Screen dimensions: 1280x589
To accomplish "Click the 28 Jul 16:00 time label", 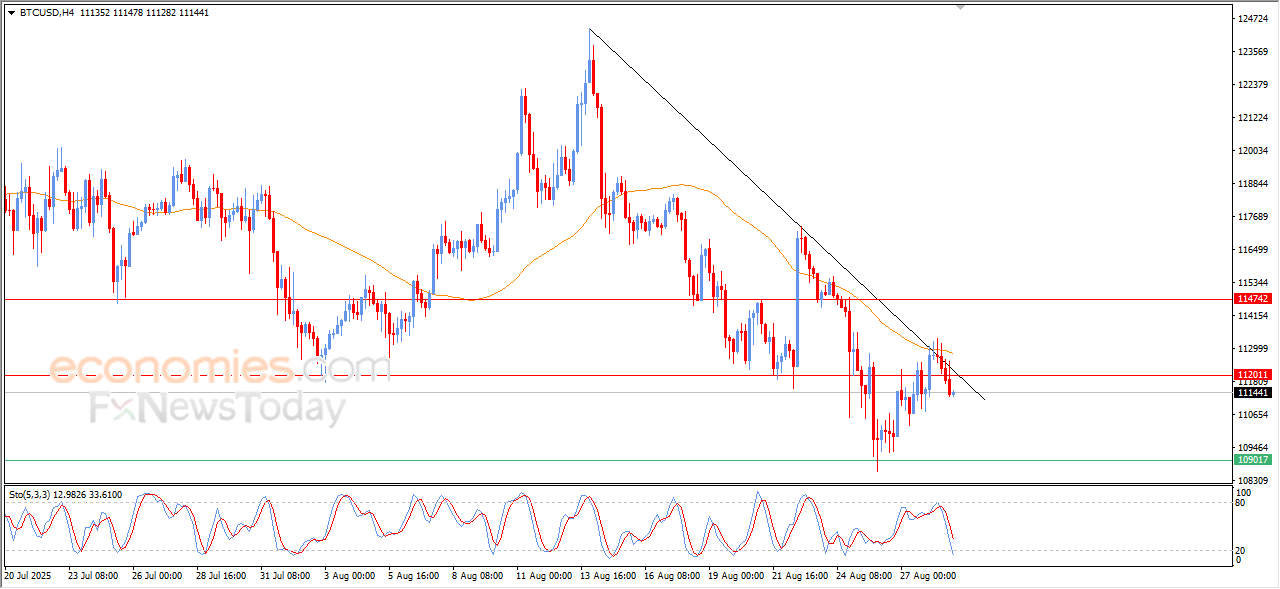I will (221, 576).
